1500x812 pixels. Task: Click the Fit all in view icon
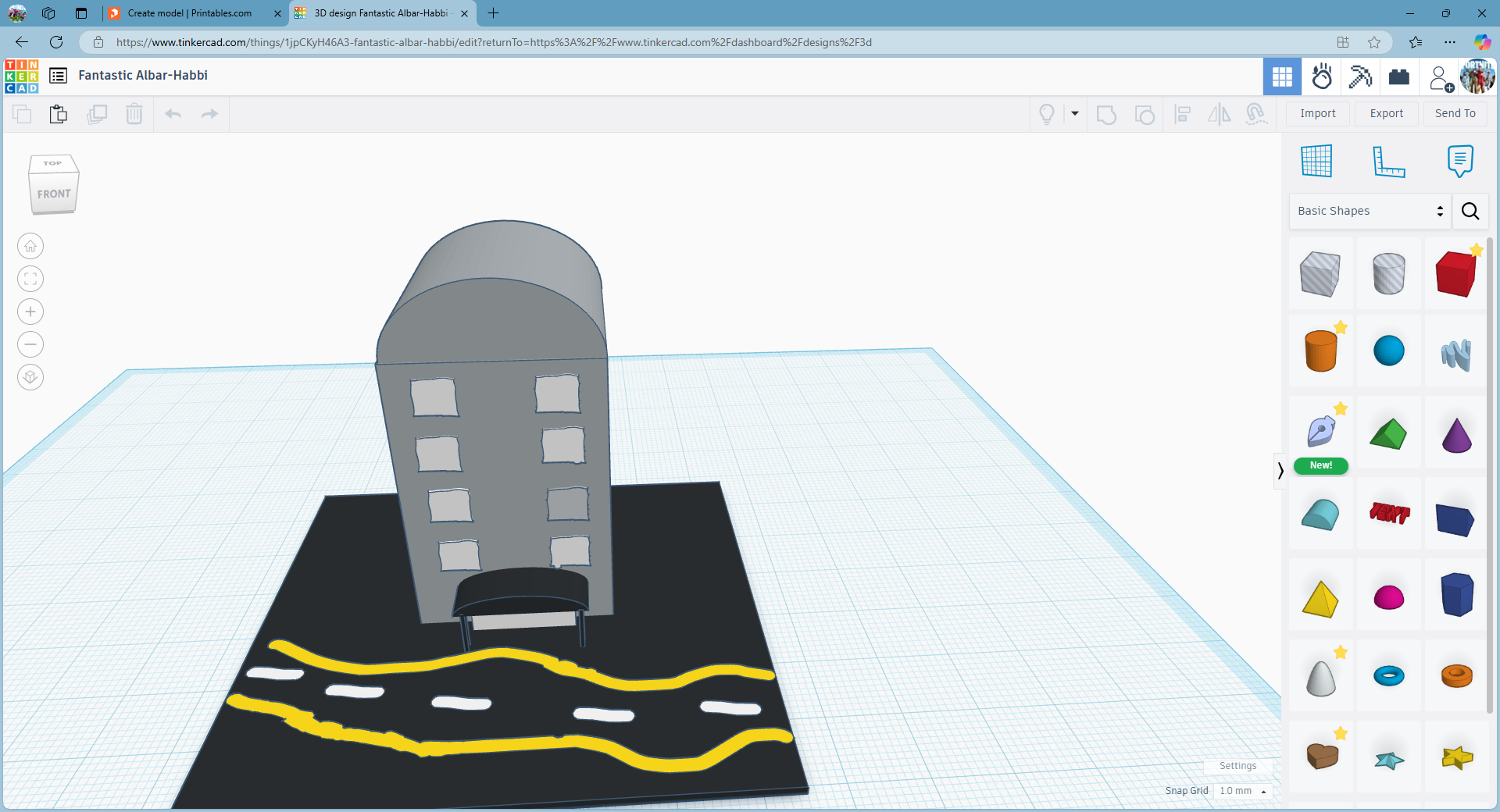point(30,279)
